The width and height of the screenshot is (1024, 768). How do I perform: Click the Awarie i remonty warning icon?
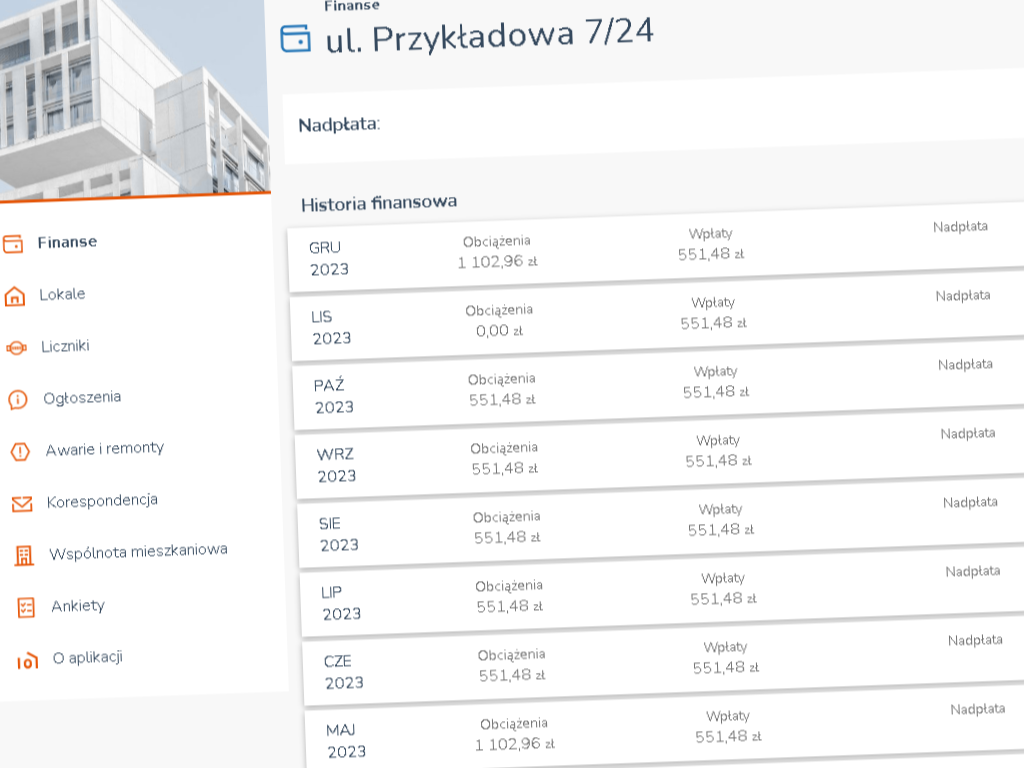20,452
